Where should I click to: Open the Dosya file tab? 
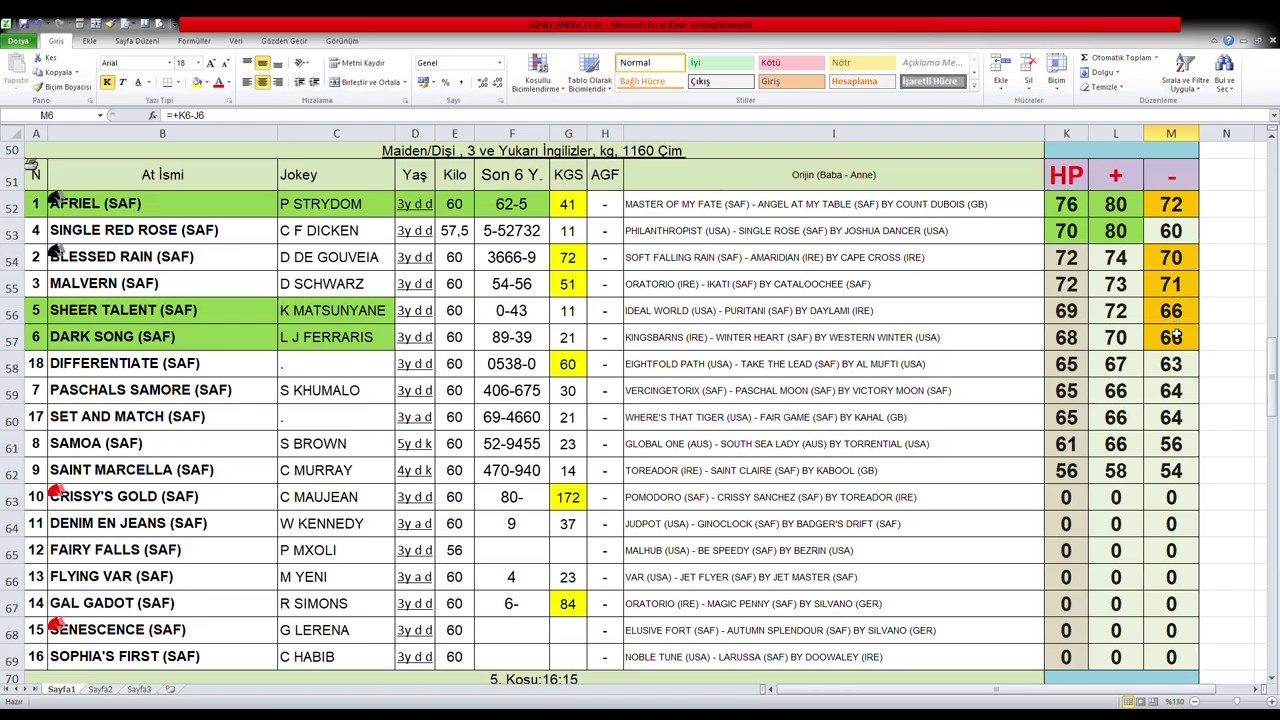tap(18, 41)
